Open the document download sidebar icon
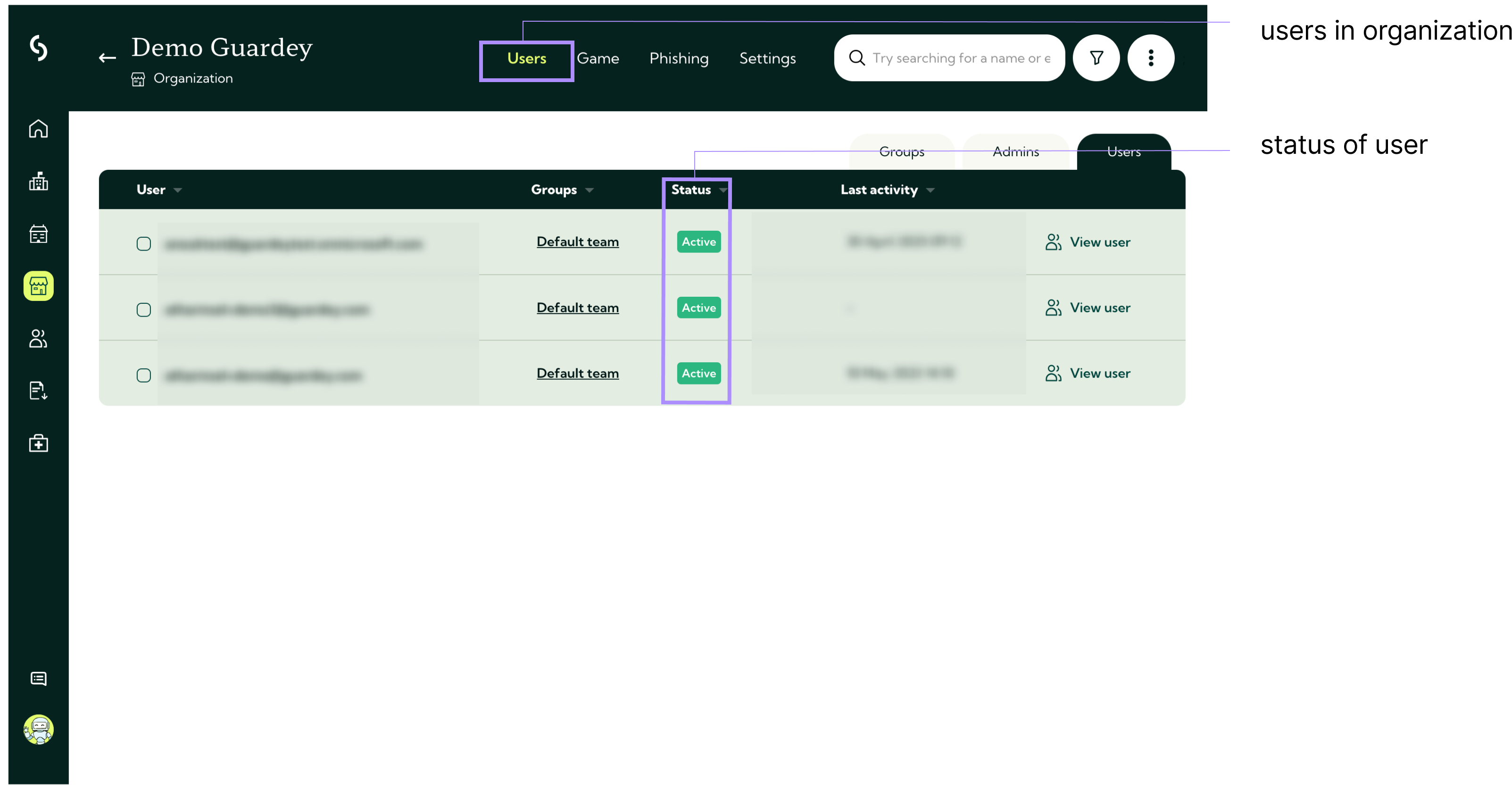1512x785 pixels. pos(38,391)
